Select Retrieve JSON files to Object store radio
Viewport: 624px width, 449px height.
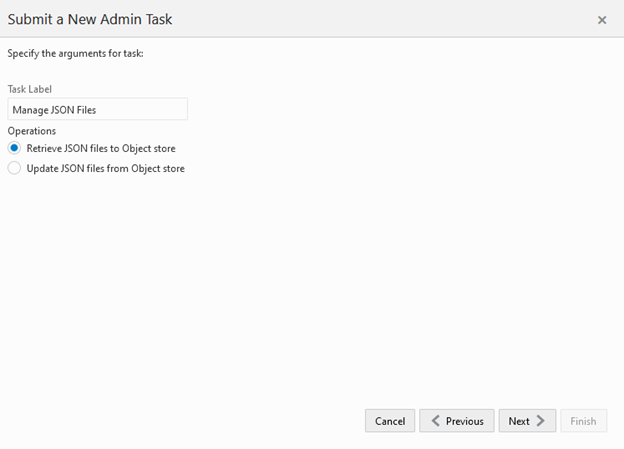(x=14, y=148)
